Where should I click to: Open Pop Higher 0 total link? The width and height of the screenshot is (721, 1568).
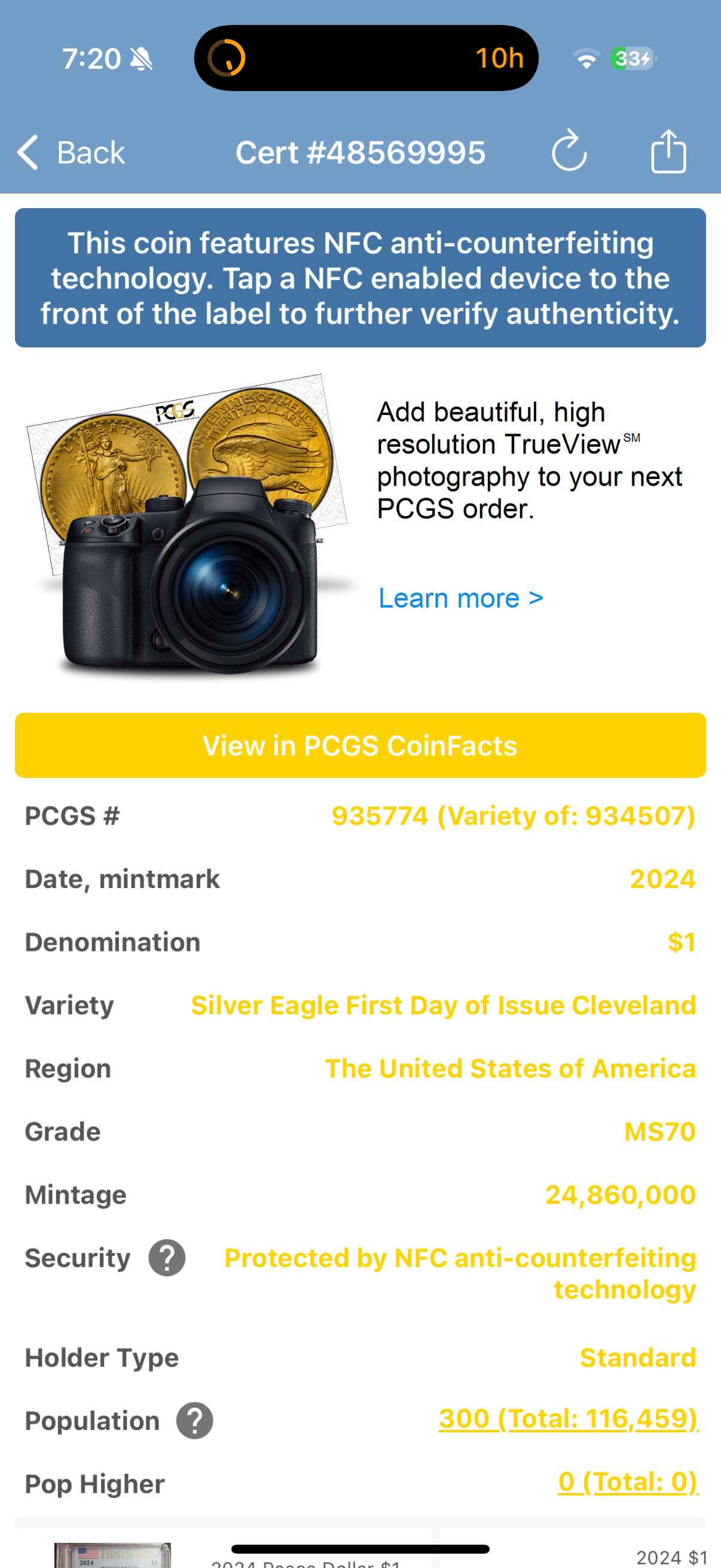(628, 1482)
